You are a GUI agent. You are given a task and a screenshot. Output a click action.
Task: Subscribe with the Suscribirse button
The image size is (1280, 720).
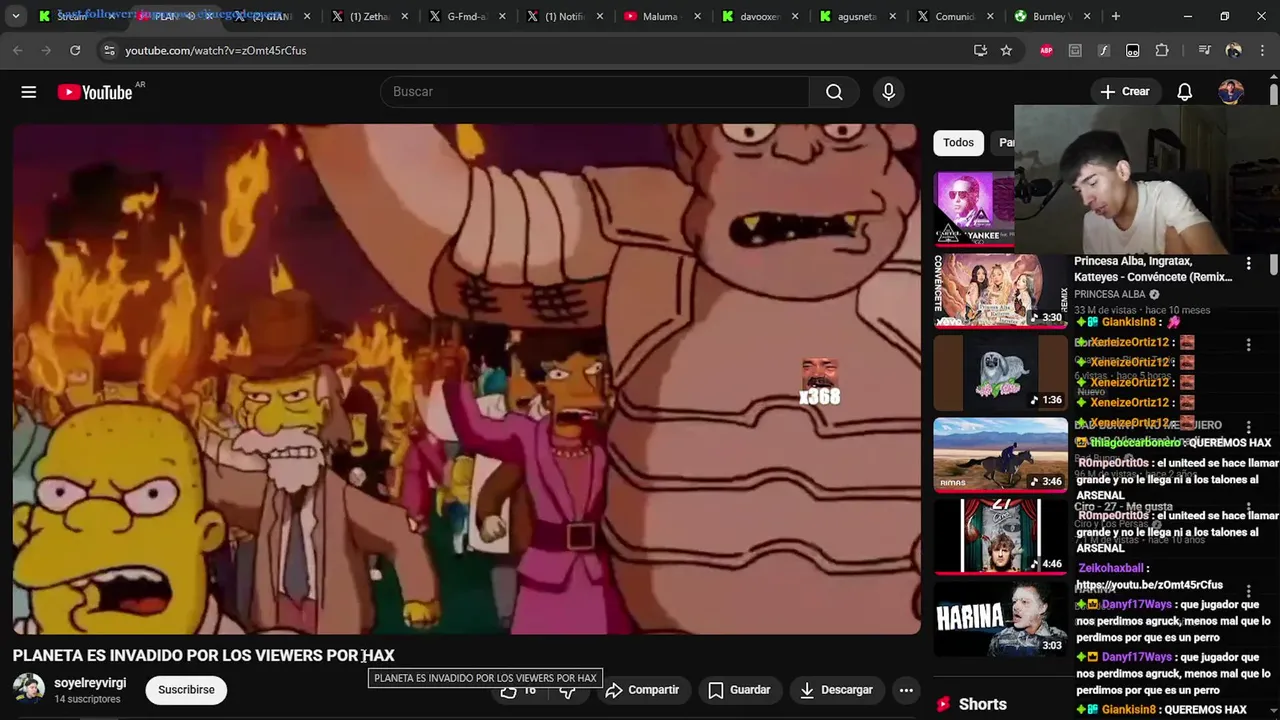click(186, 690)
